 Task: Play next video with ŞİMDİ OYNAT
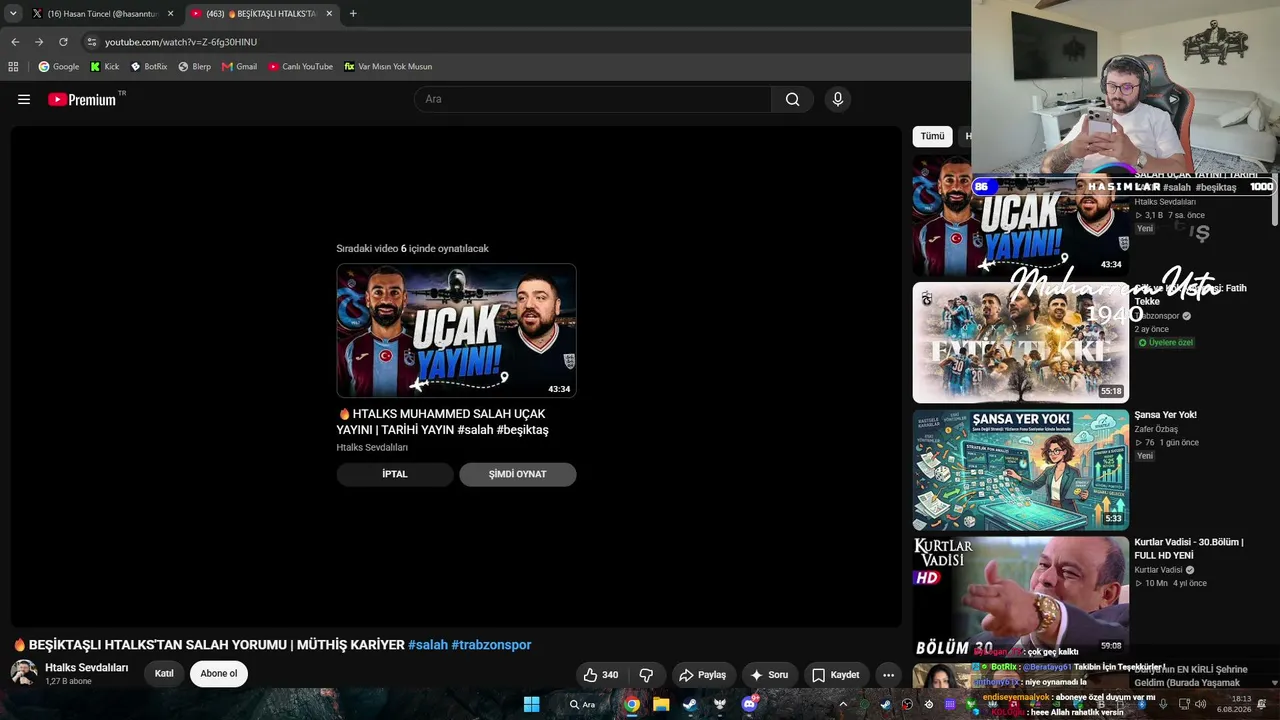point(518,474)
